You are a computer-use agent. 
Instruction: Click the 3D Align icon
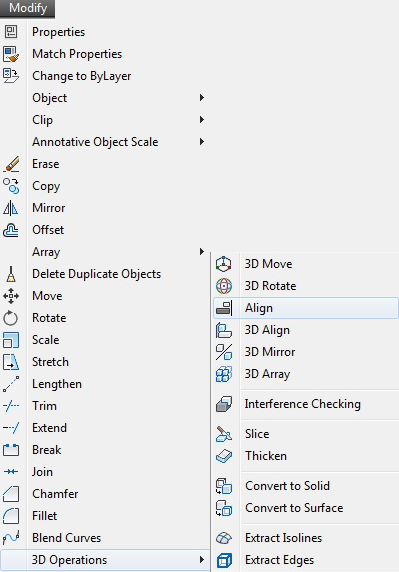(224, 330)
